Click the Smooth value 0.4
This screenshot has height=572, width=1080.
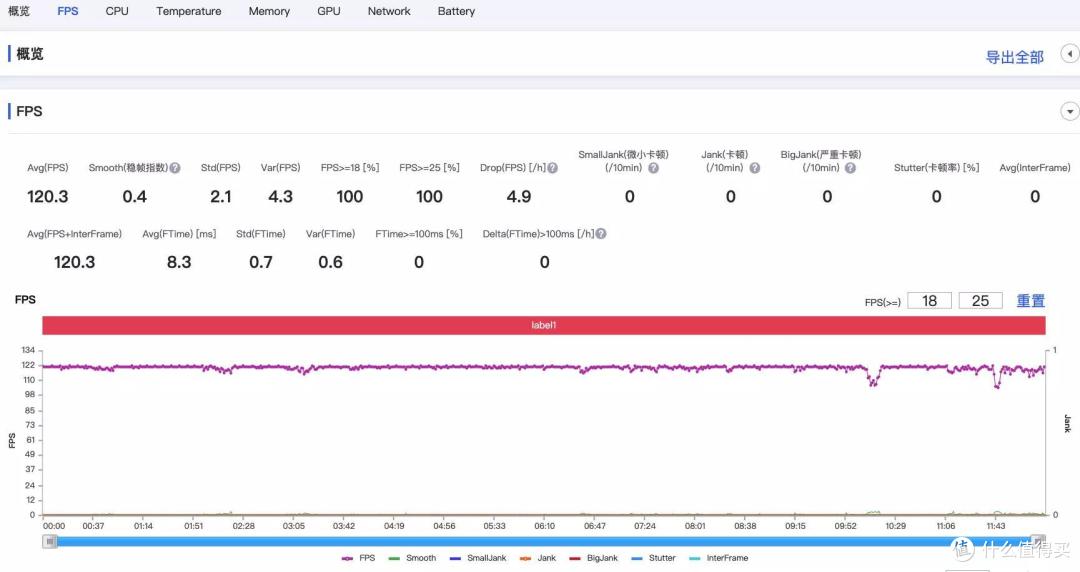134,196
